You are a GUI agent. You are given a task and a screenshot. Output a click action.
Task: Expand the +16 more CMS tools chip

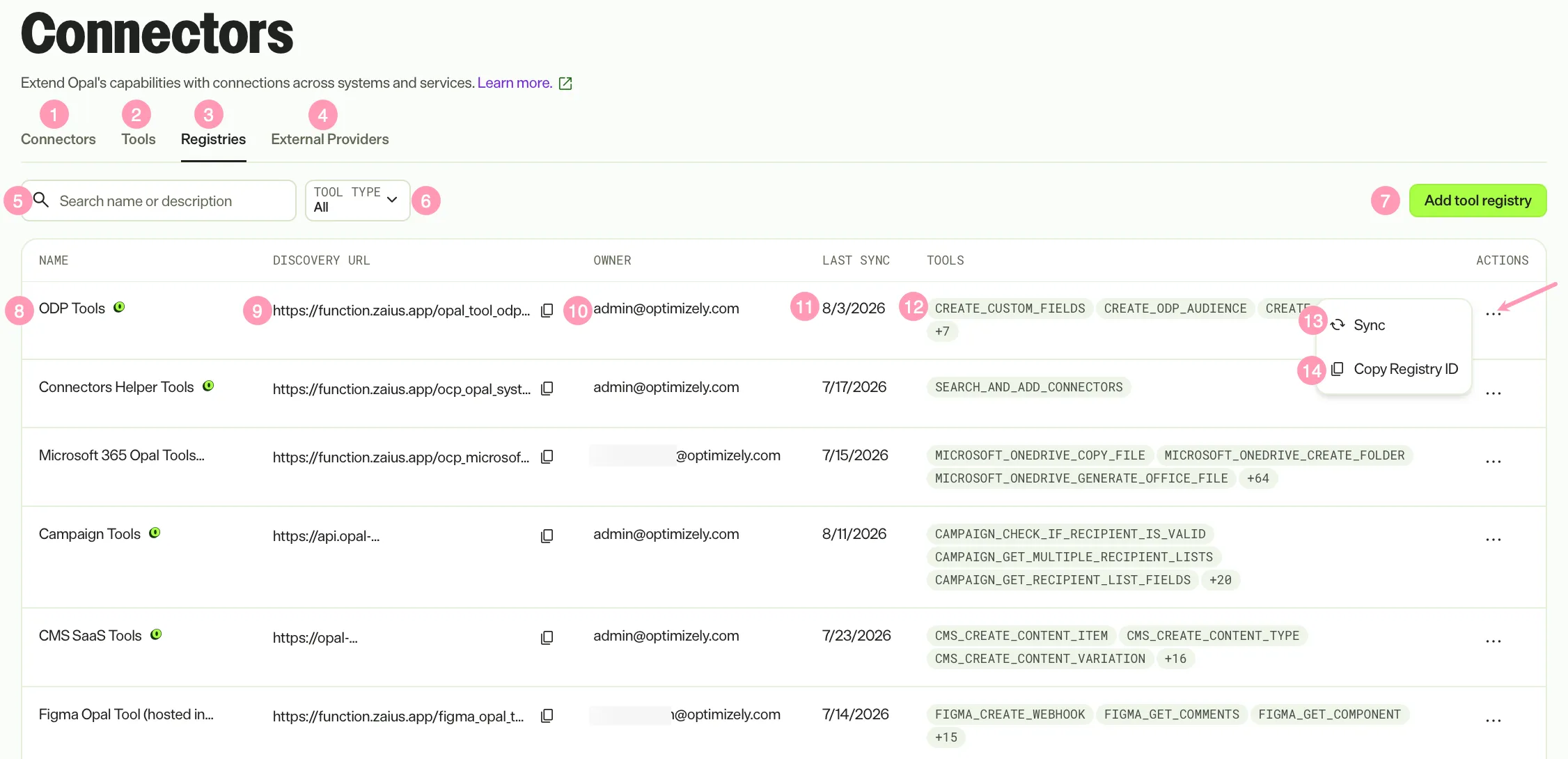[x=1175, y=659]
